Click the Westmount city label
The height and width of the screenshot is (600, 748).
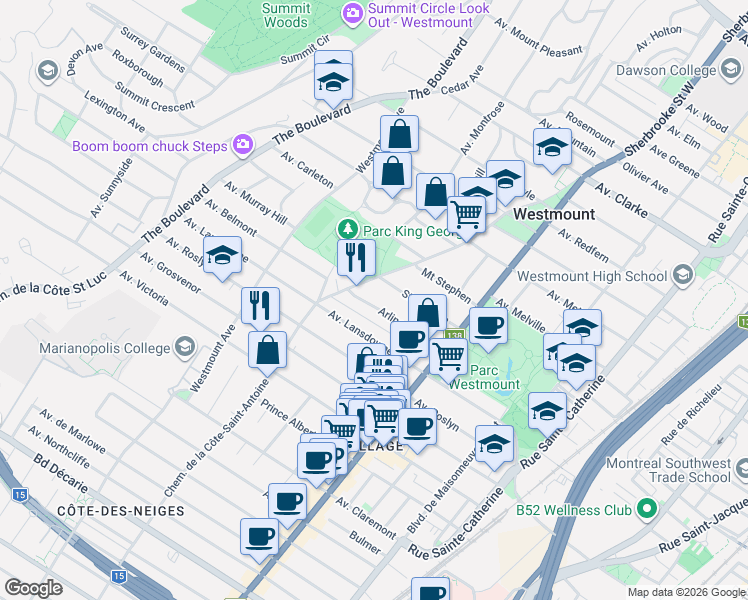pos(554,214)
